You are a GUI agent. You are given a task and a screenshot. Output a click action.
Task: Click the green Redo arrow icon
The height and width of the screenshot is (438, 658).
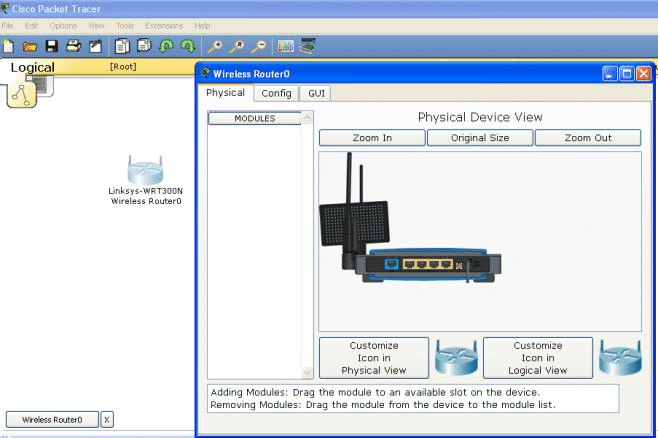point(188,46)
